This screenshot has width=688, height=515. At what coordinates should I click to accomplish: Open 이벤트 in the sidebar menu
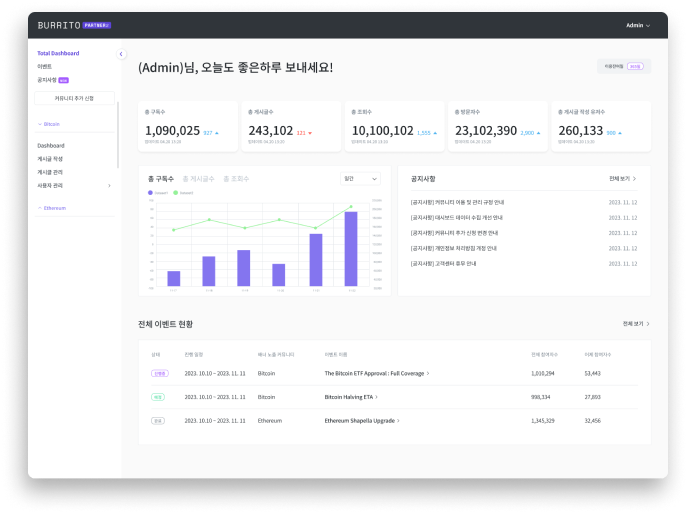pos(45,66)
